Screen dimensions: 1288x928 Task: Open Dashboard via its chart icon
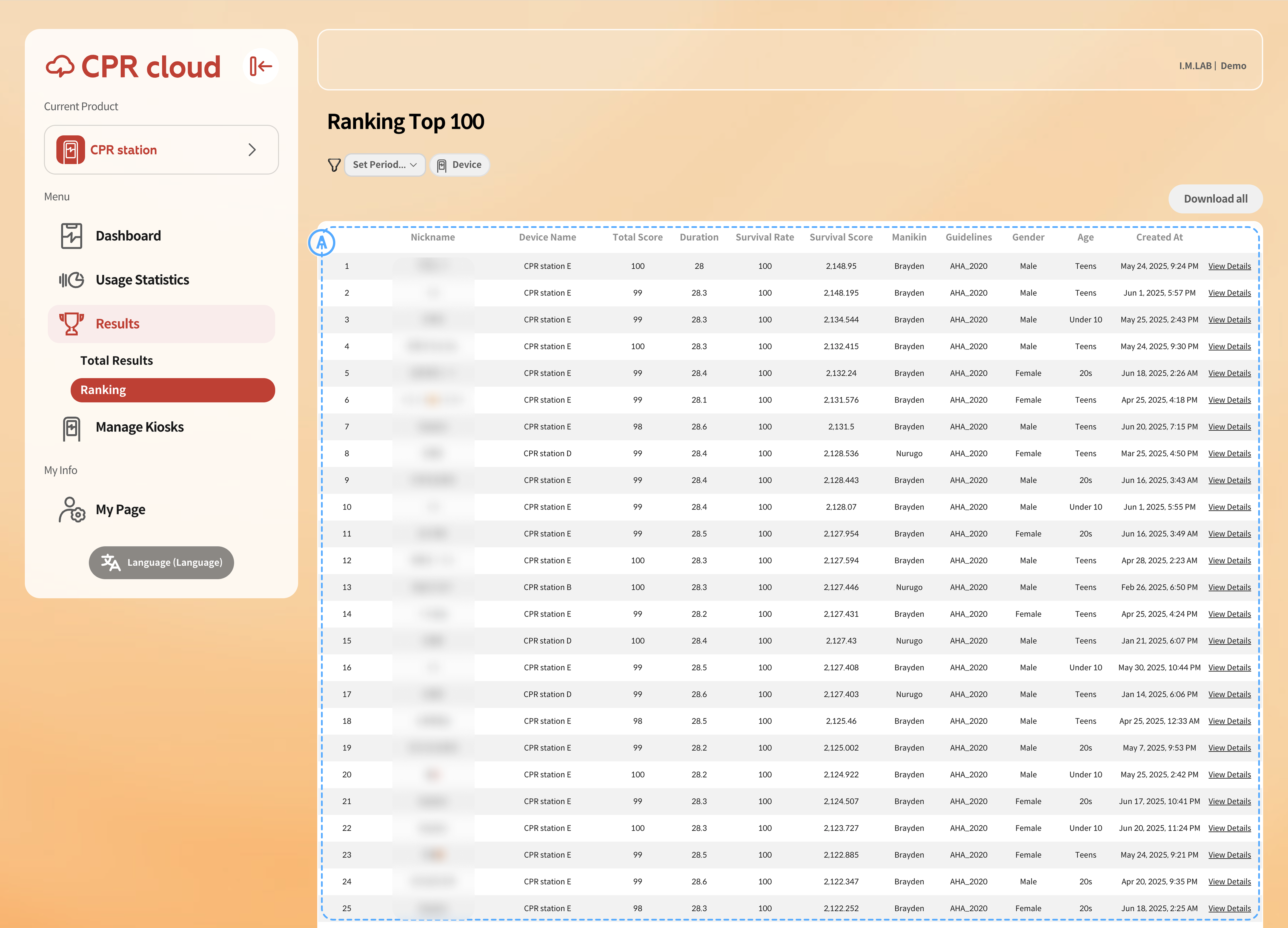[x=72, y=236]
